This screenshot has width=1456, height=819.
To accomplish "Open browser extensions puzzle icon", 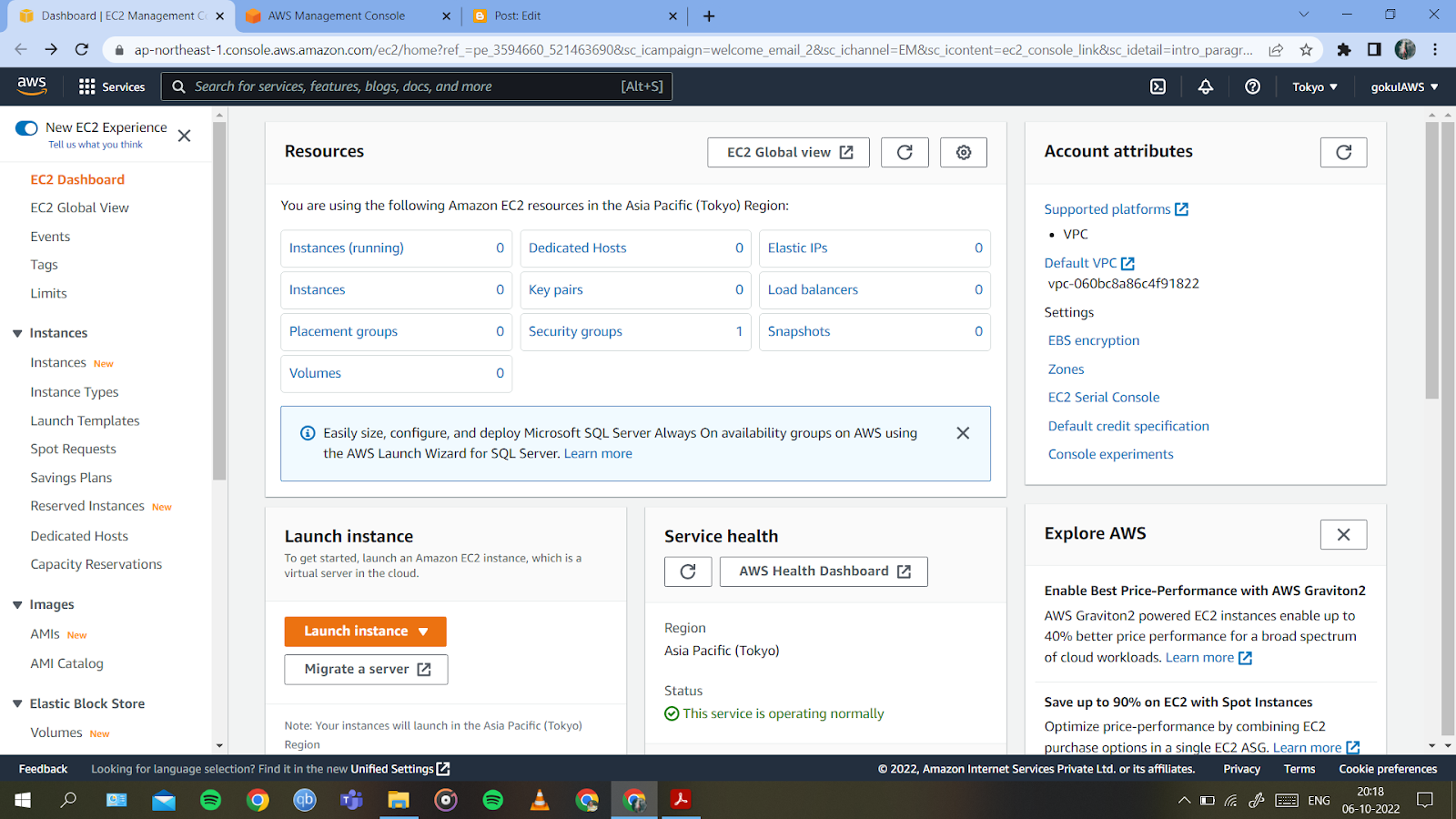I will click(1344, 50).
